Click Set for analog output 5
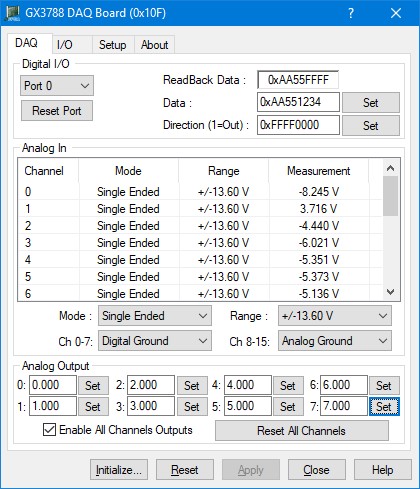 tap(288, 407)
